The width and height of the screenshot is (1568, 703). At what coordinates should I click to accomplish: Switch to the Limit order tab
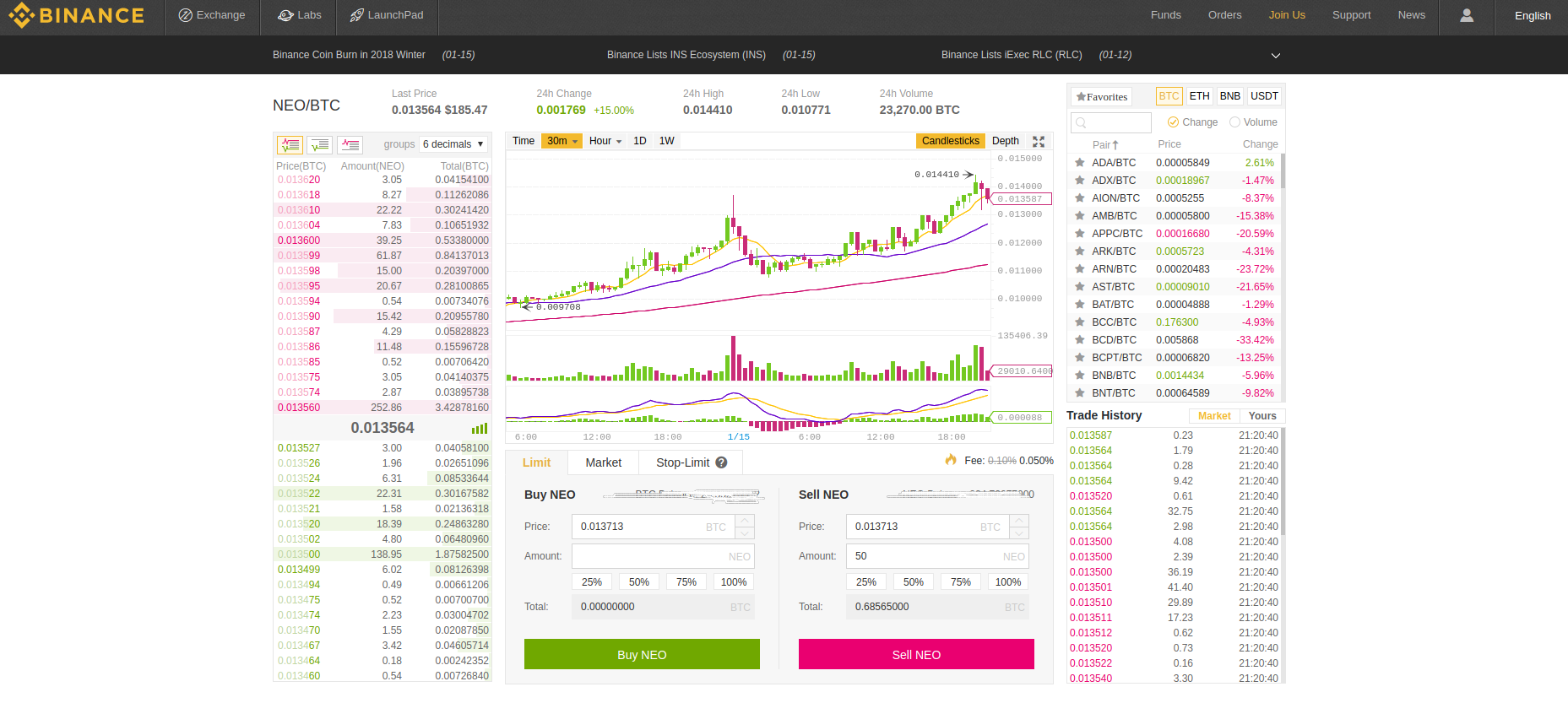[x=536, y=462]
